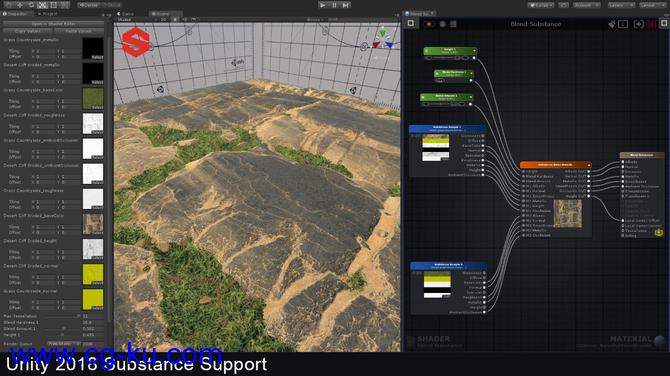Toggle the left node properties panel button
The width and height of the screenshot is (670, 376).
pyautogui.click(x=411, y=24)
